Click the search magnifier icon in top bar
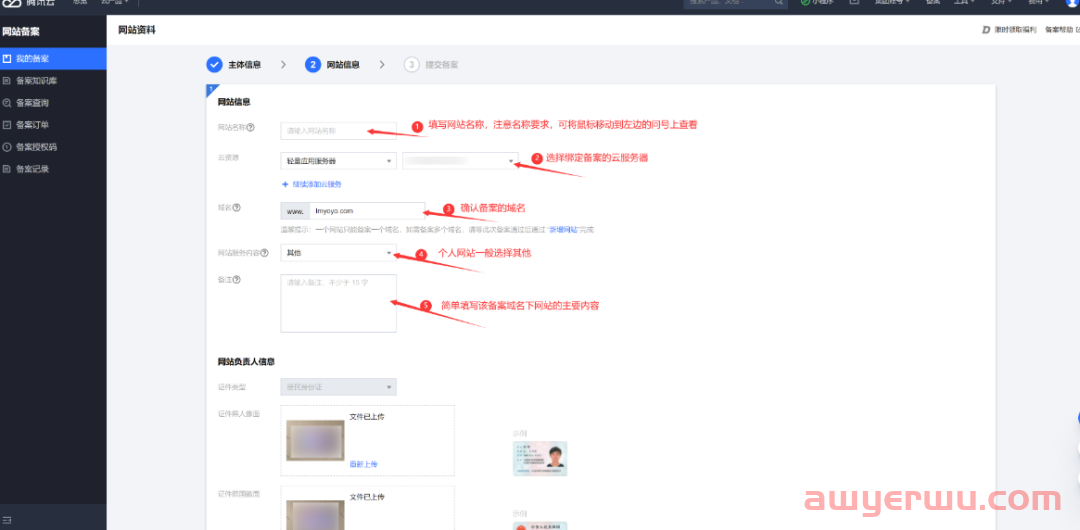 point(779,3)
